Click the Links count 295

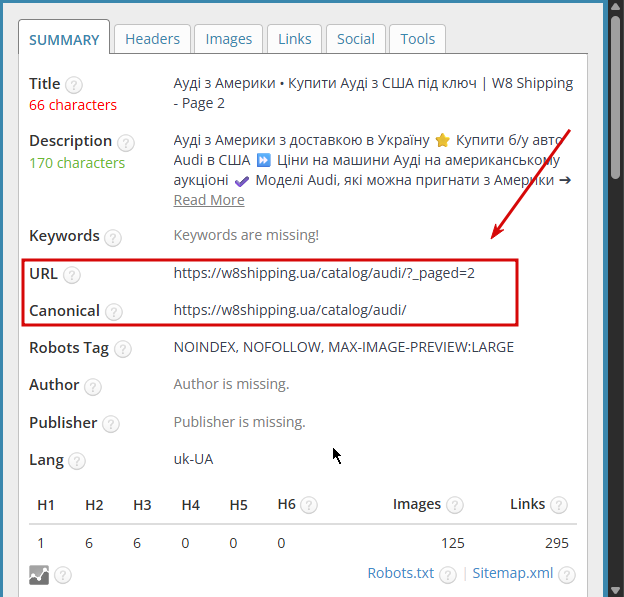[557, 543]
